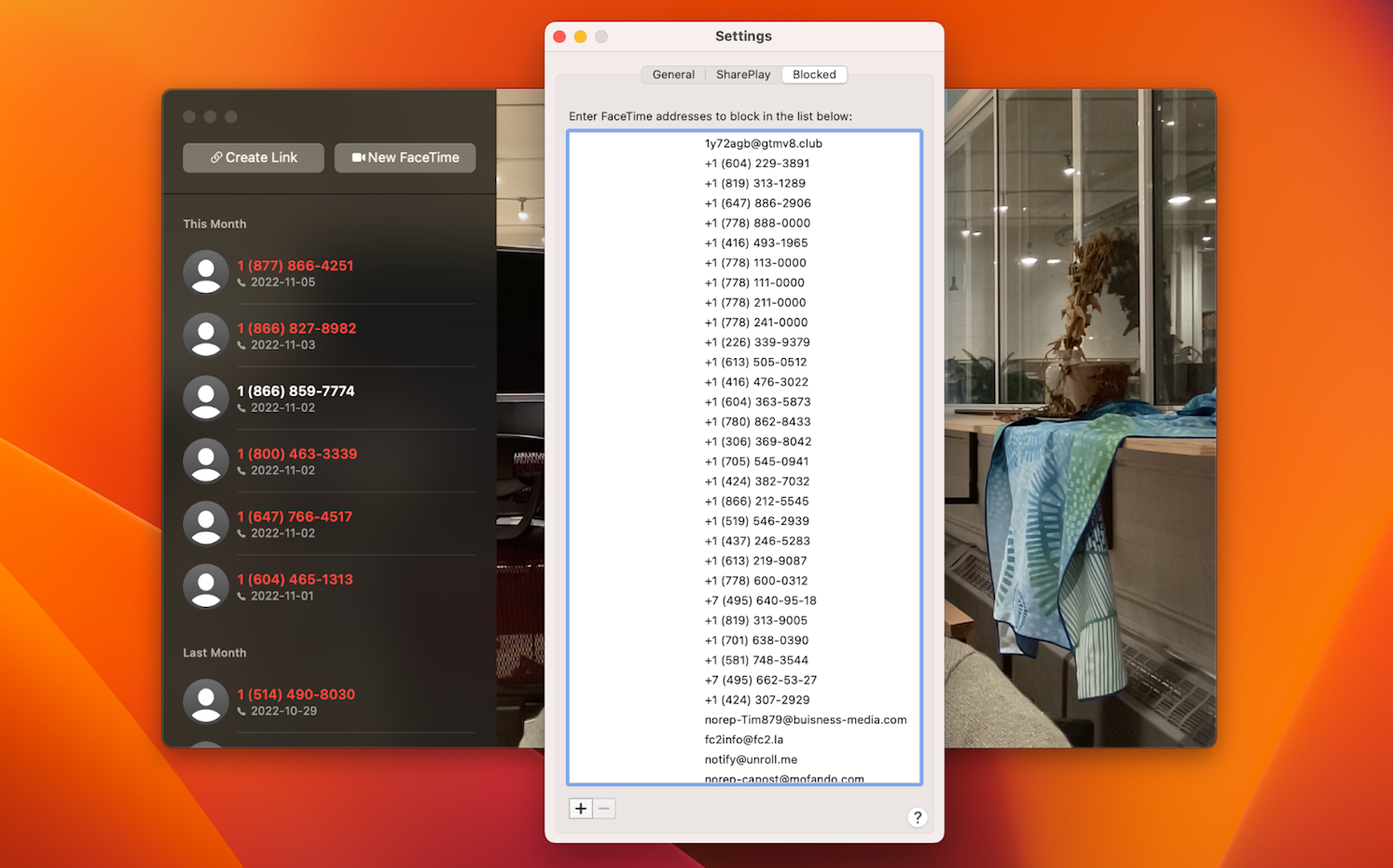Start a New FaceTime call
Viewport: 1393px width, 868px height.
click(405, 158)
